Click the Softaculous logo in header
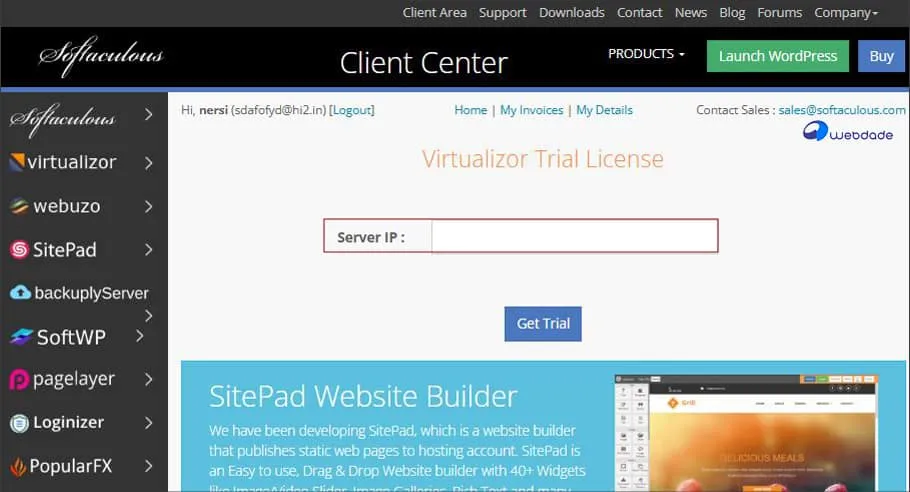 point(100,56)
